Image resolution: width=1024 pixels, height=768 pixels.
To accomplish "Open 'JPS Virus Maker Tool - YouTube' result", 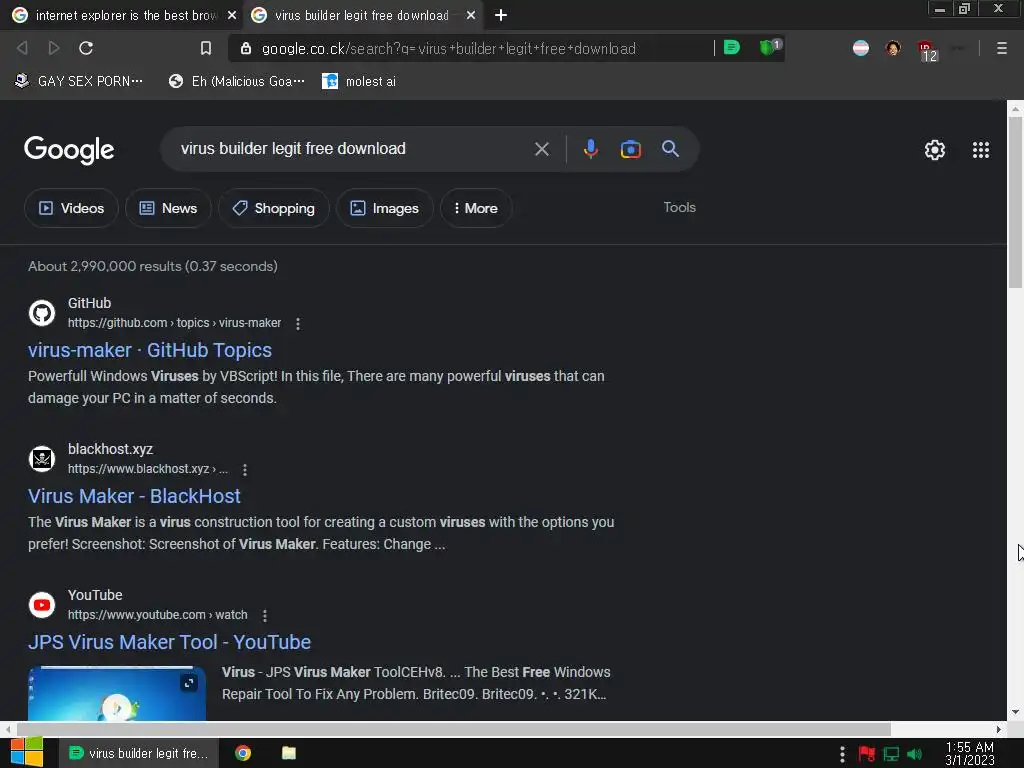I will [x=169, y=642].
